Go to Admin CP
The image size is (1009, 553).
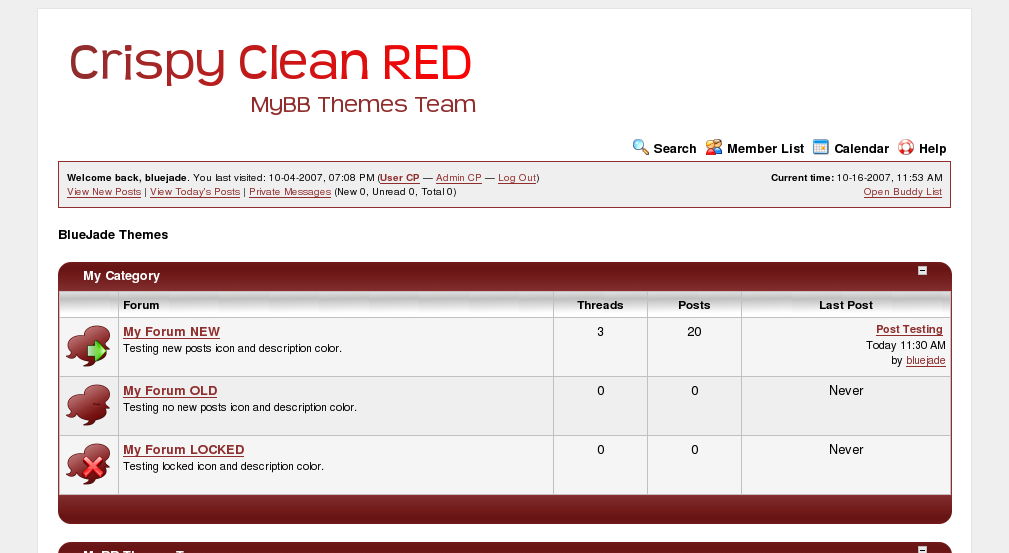pos(458,178)
